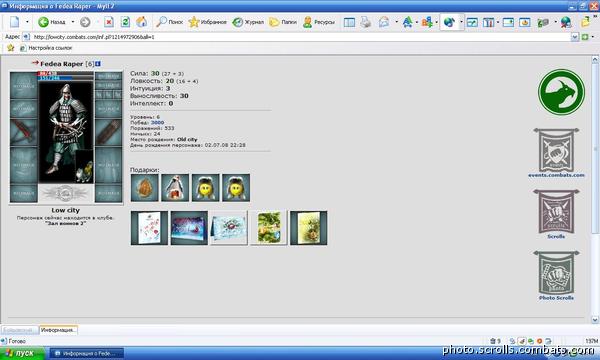Open the first postcard gift thumbnail
Screen dimensions: 600x360
click(x=149, y=228)
